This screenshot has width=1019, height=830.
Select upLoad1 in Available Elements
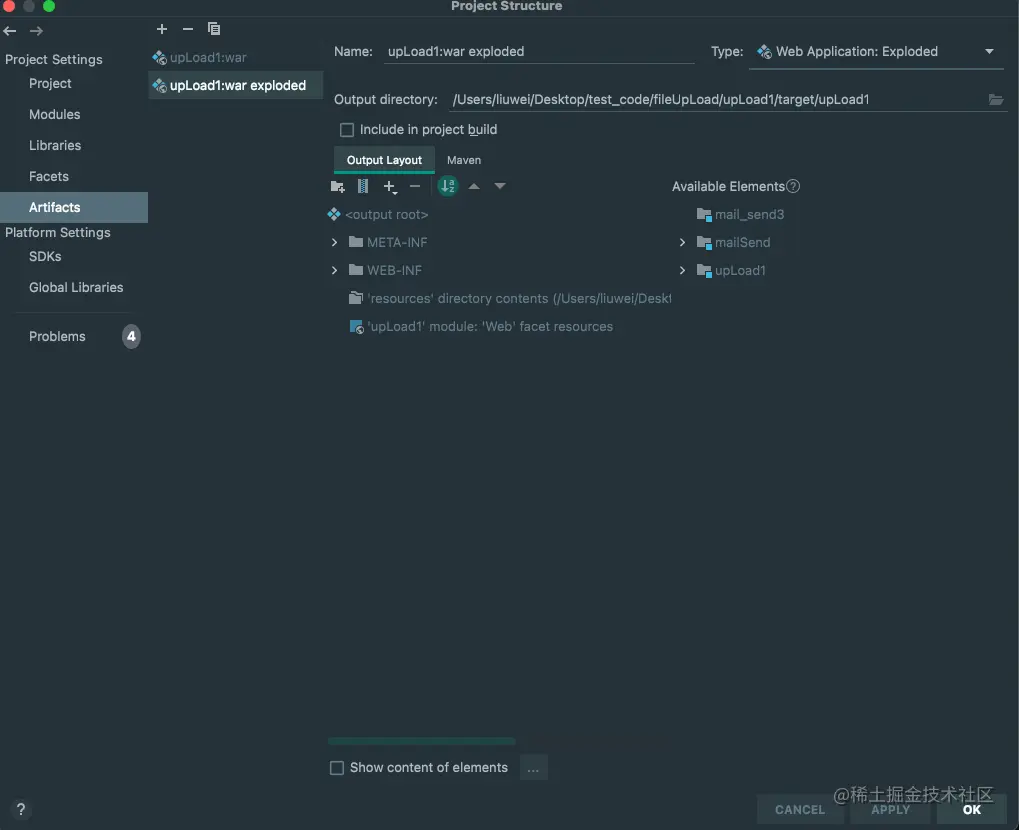tap(731, 270)
